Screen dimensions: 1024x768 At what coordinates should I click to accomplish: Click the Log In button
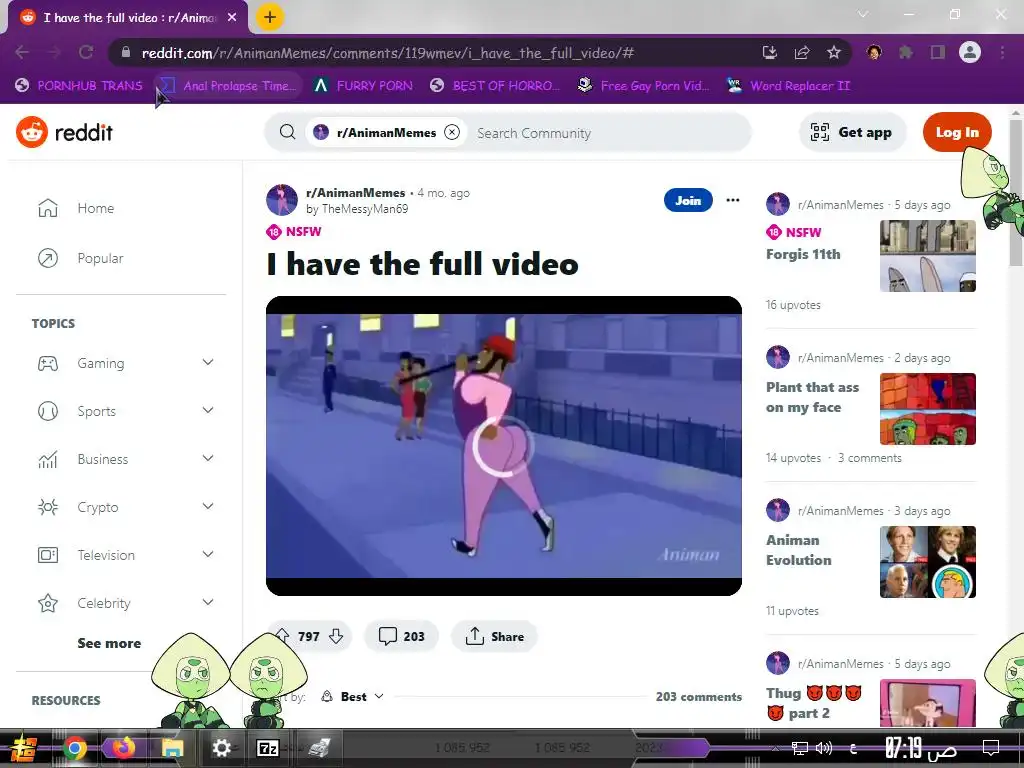tap(957, 133)
